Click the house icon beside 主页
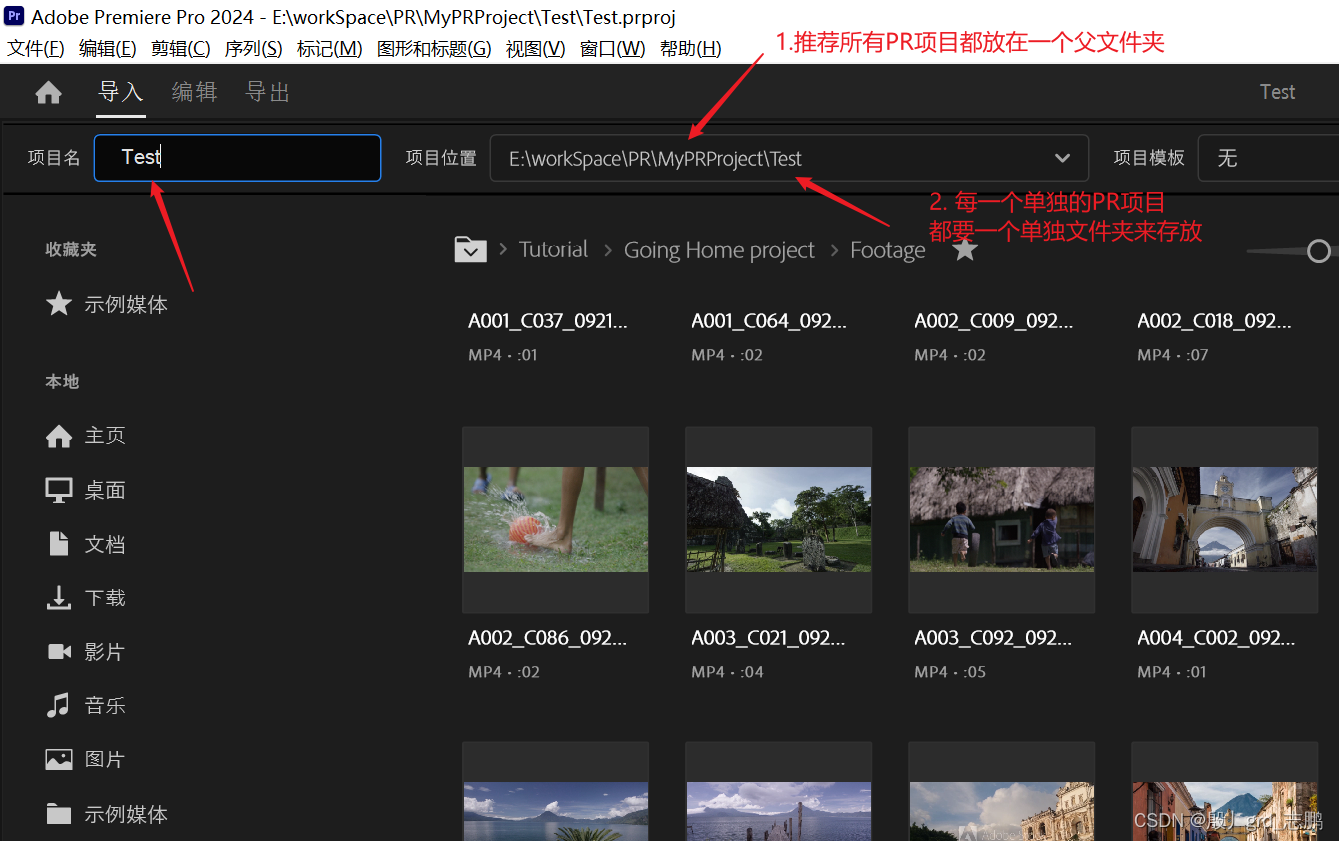The width and height of the screenshot is (1339, 841). click(x=59, y=435)
